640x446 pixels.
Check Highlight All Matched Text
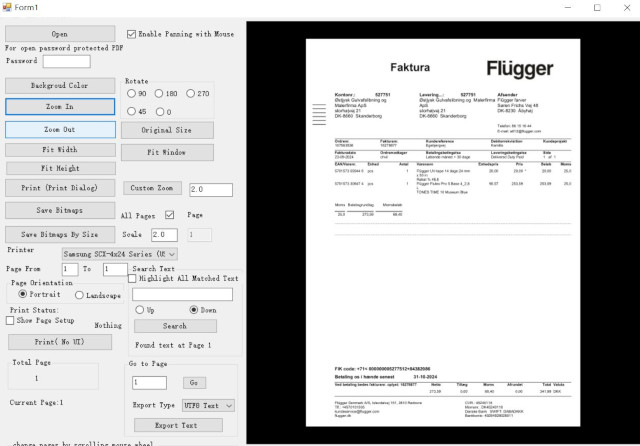(x=133, y=279)
